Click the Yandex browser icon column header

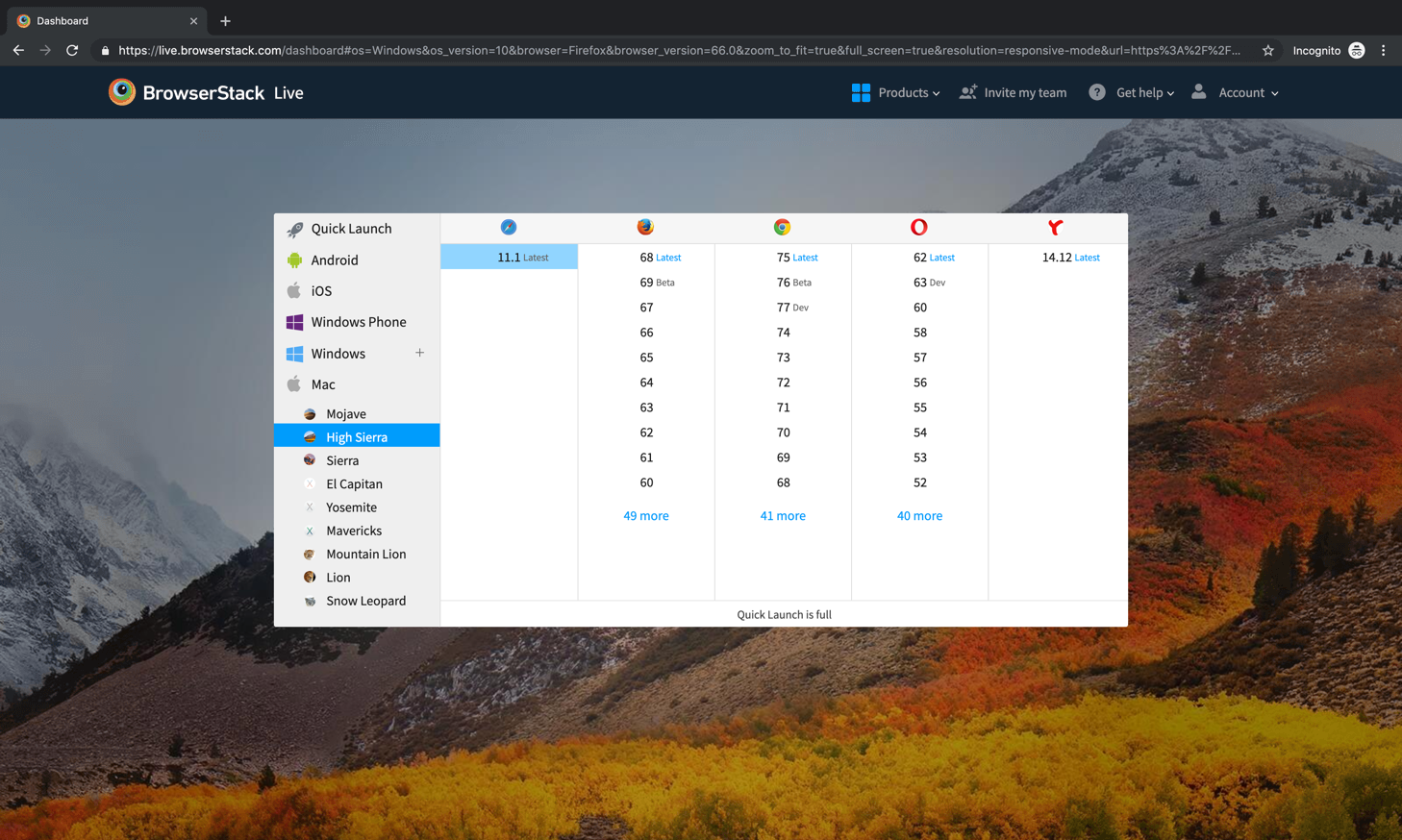(1056, 227)
